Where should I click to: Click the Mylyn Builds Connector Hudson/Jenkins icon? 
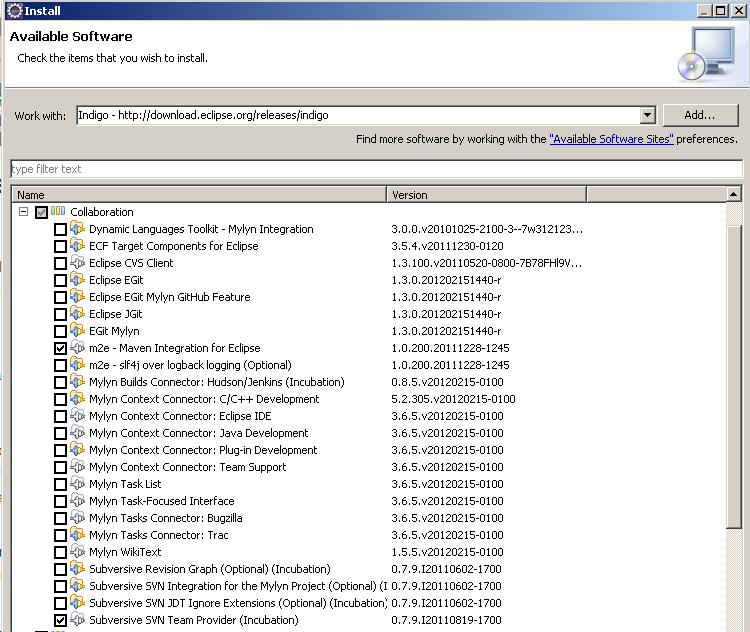[77, 381]
